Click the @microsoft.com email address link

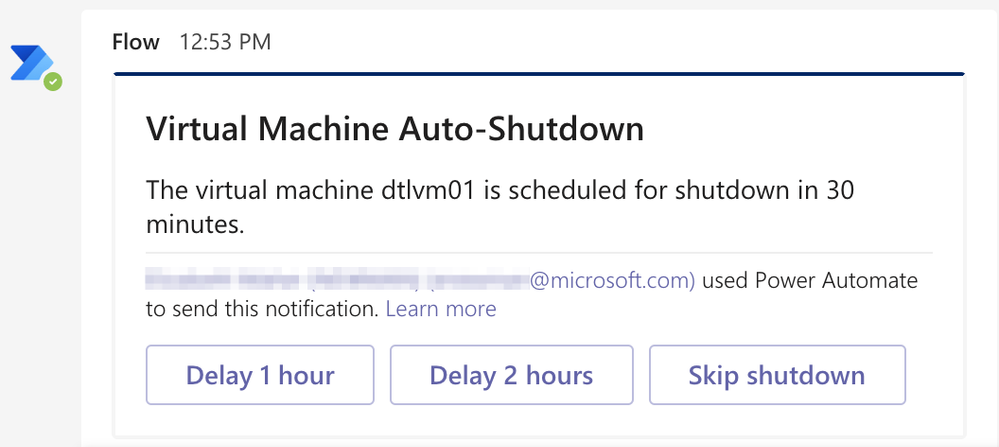tap(611, 281)
